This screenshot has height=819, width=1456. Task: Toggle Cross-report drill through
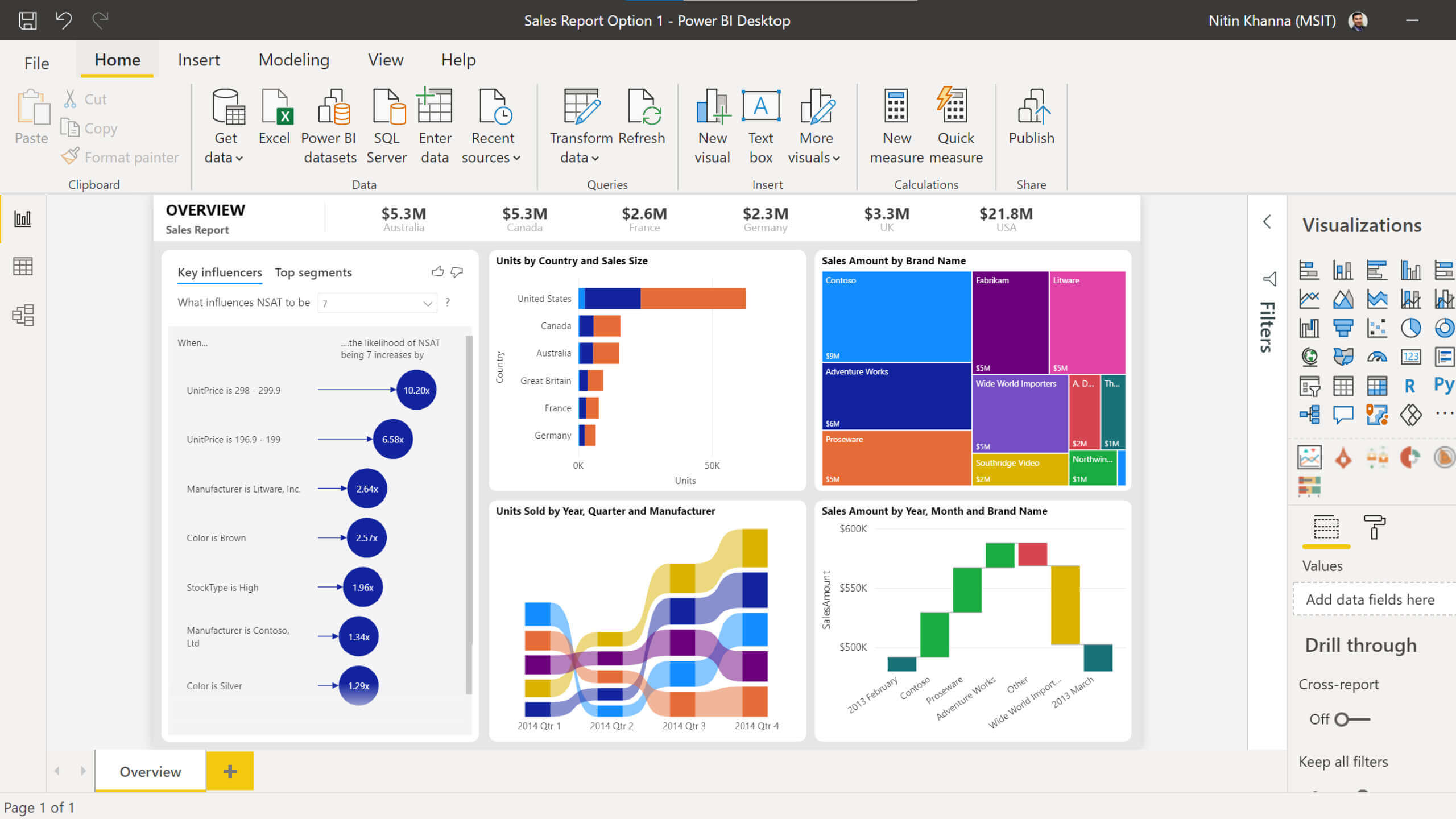pos(1347,718)
